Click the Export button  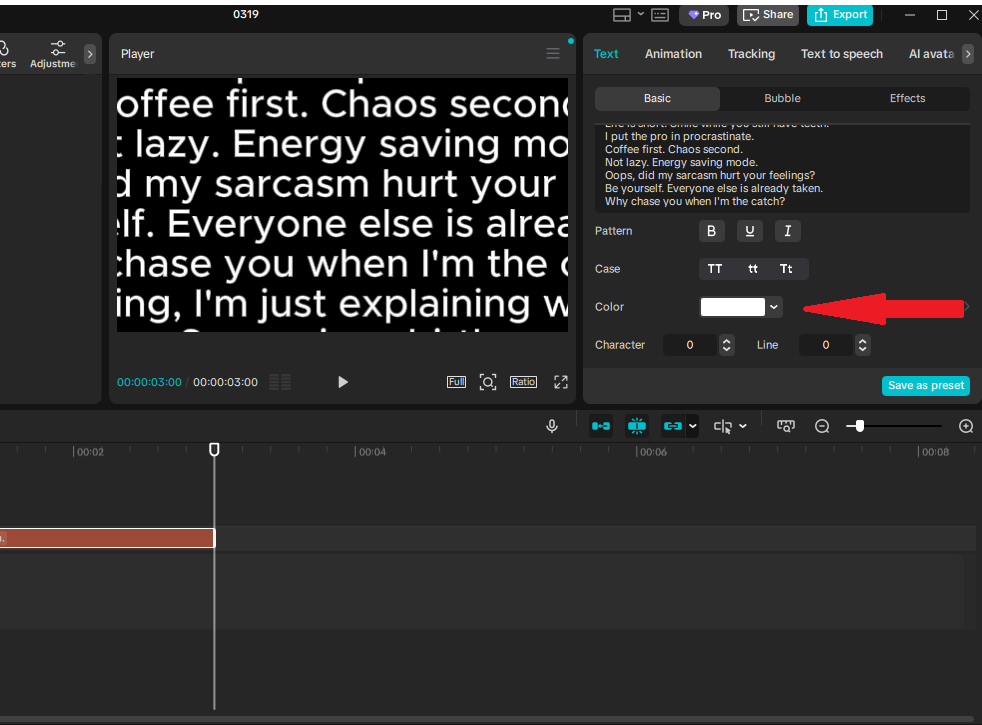[840, 15]
